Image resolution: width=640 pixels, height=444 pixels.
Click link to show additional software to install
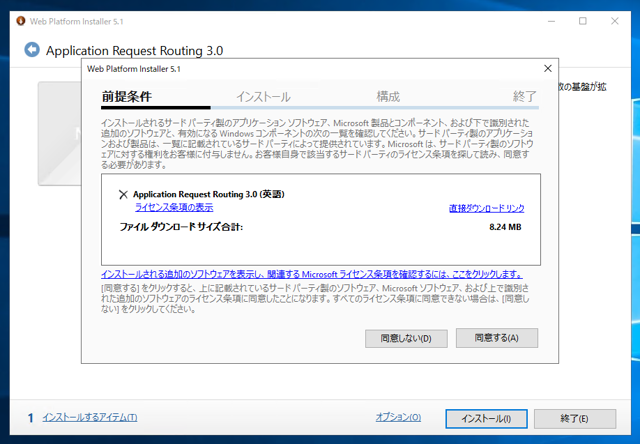click(312, 274)
